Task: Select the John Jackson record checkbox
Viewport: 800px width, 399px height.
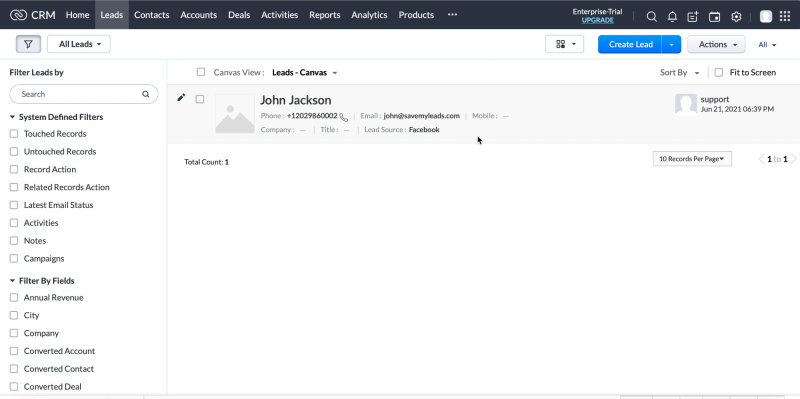Action: tap(200, 99)
